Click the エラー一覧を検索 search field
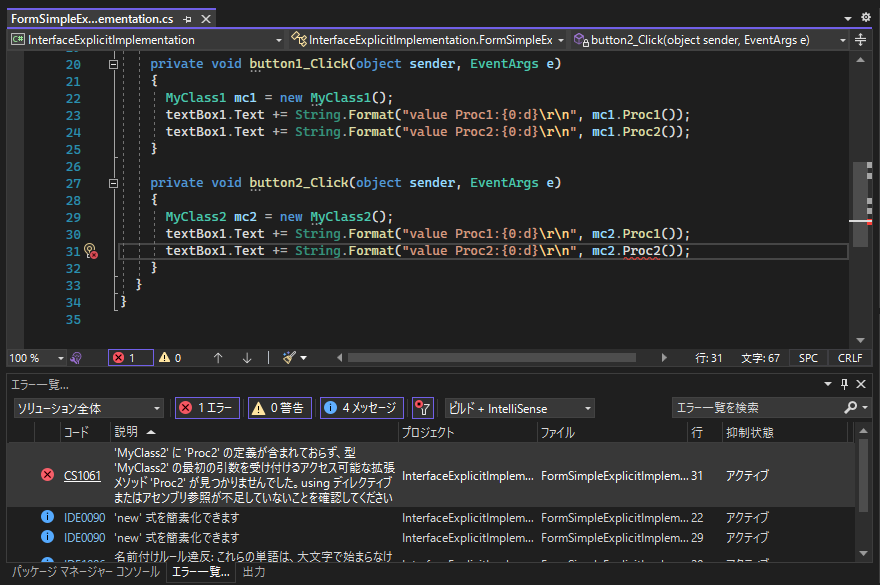Image resolution: width=880 pixels, height=585 pixels. (x=758, y=408)
